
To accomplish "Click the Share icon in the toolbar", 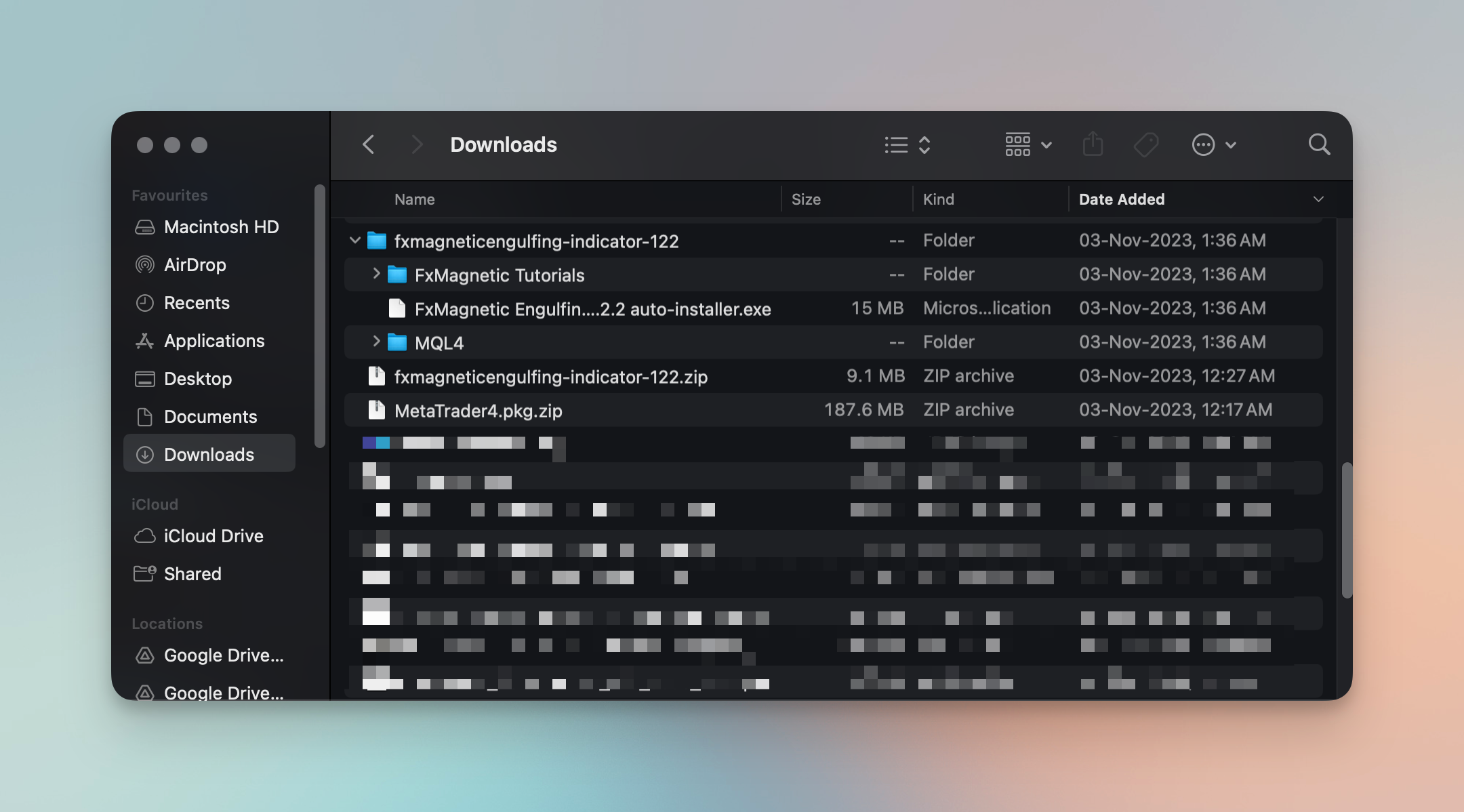I will click(x=1093, y=144).
